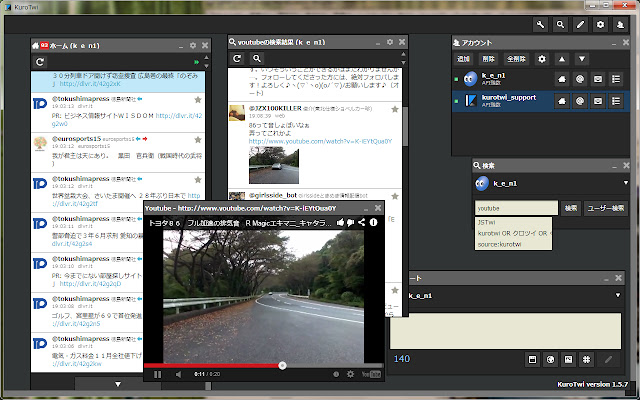Click the magnifier search icon in top toolbar

561,24
